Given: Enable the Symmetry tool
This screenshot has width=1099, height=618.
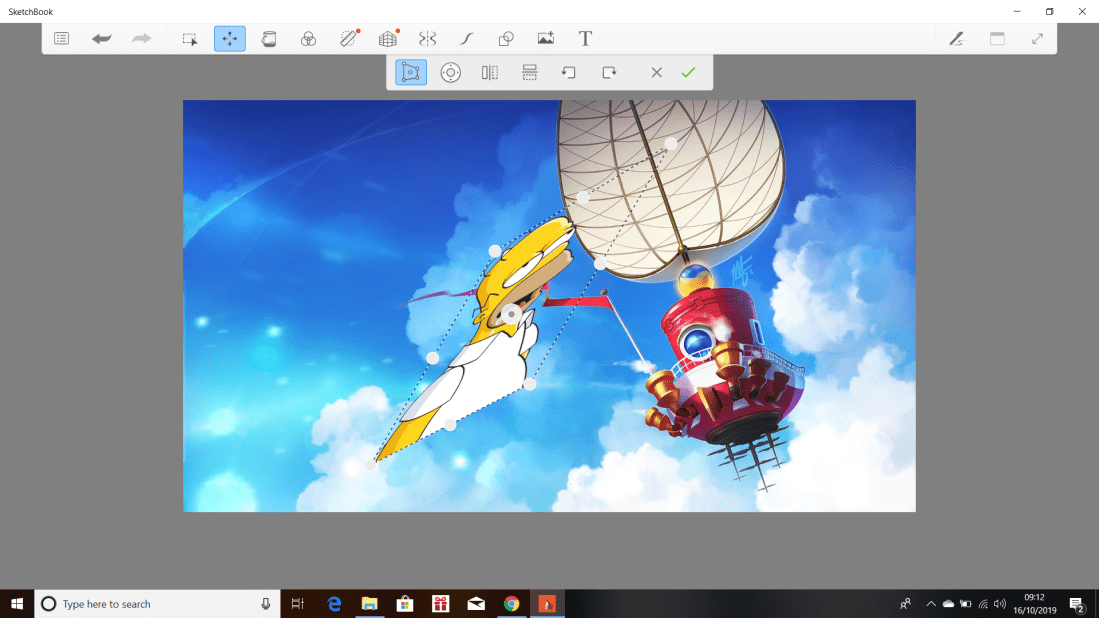Looking at the screenshot, I should click(x=427, y=38).
